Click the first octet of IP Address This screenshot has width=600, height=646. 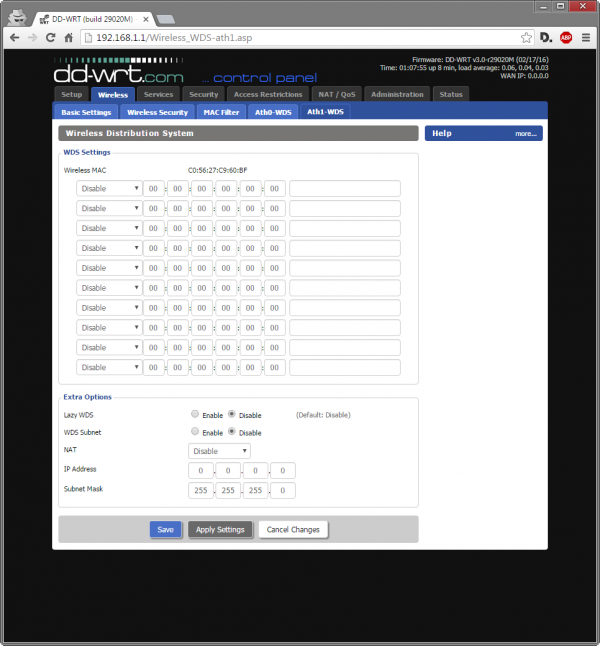click(x=201, y=471)
